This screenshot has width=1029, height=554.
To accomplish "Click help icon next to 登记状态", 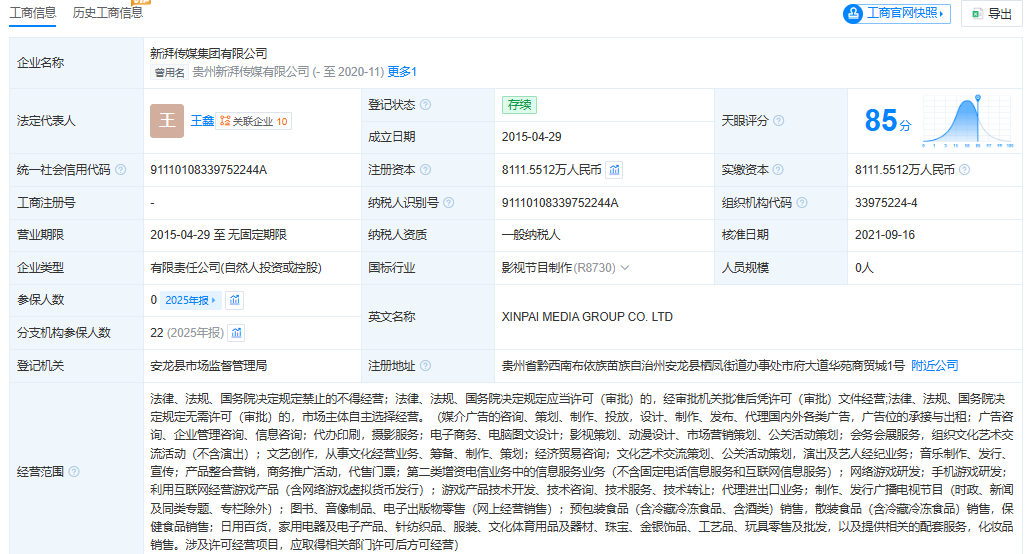I will point(425,104).
